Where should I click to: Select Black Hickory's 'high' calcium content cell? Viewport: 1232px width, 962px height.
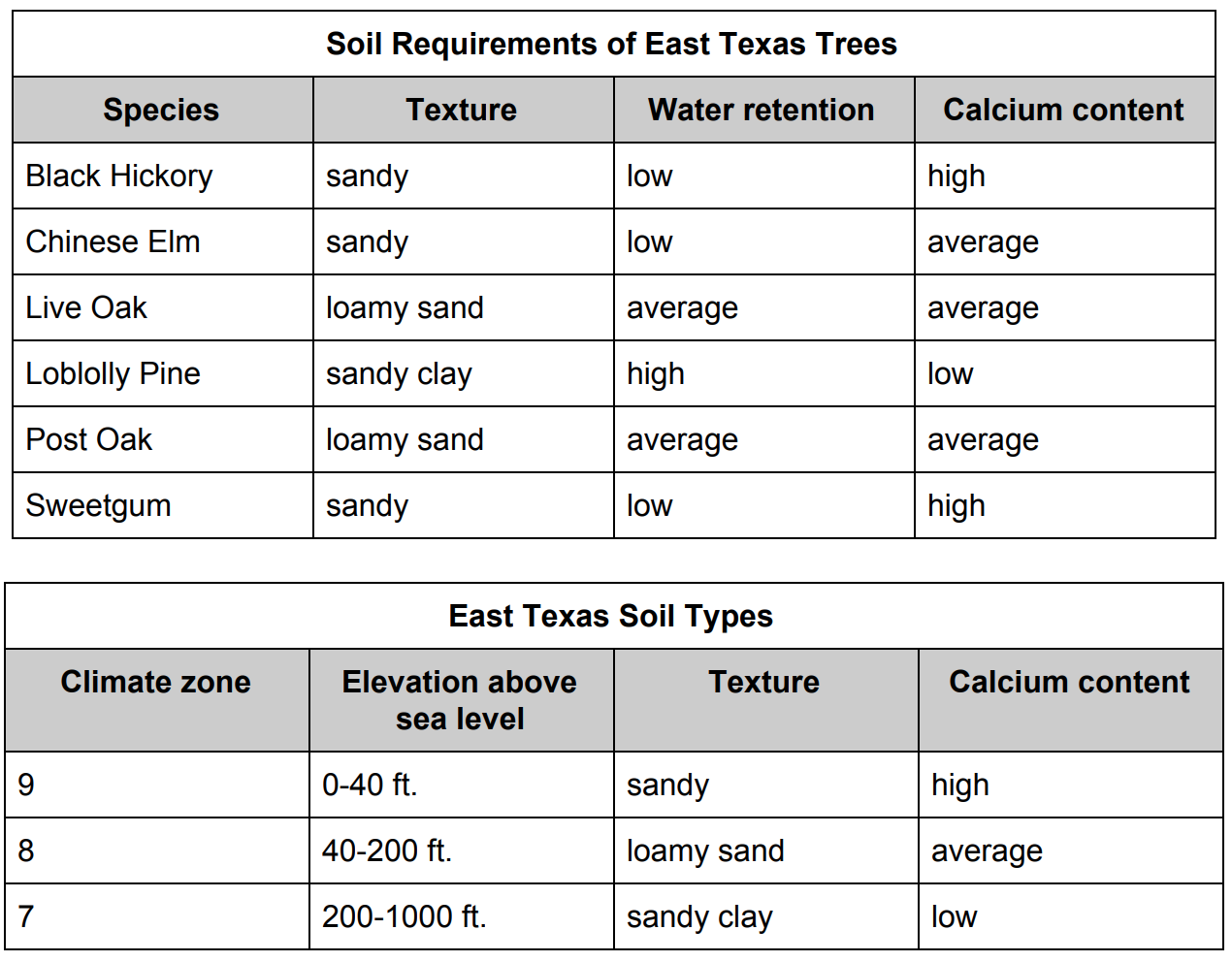956,176
